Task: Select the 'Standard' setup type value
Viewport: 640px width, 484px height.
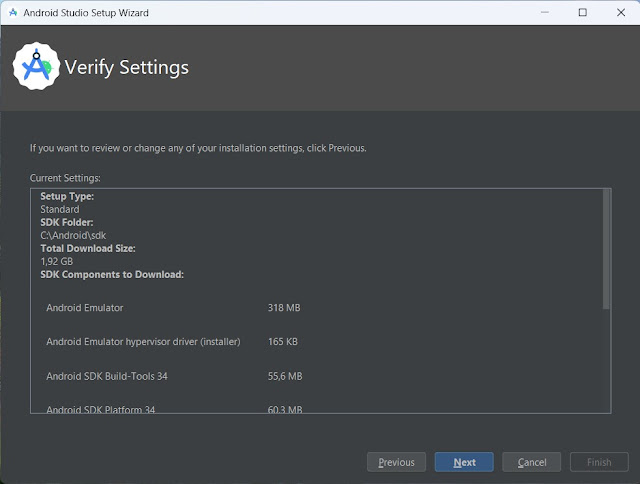Action: point(60,209)
